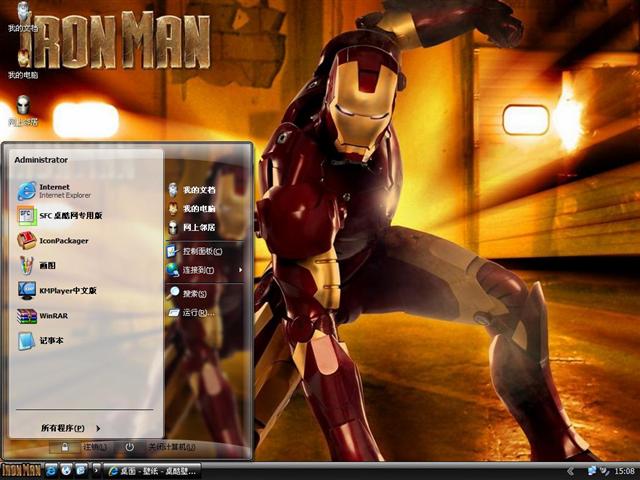This screenshot has width=640, height=480.
Task: Launch Internet Explorer from Start menu
Action: (x=55, y=191)
